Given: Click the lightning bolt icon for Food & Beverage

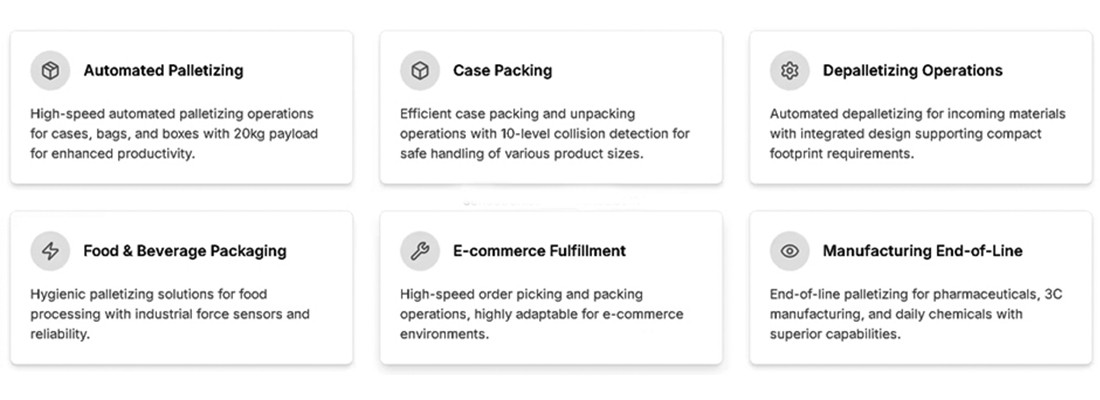Looking at the screenshot, I should click(50, 251).
